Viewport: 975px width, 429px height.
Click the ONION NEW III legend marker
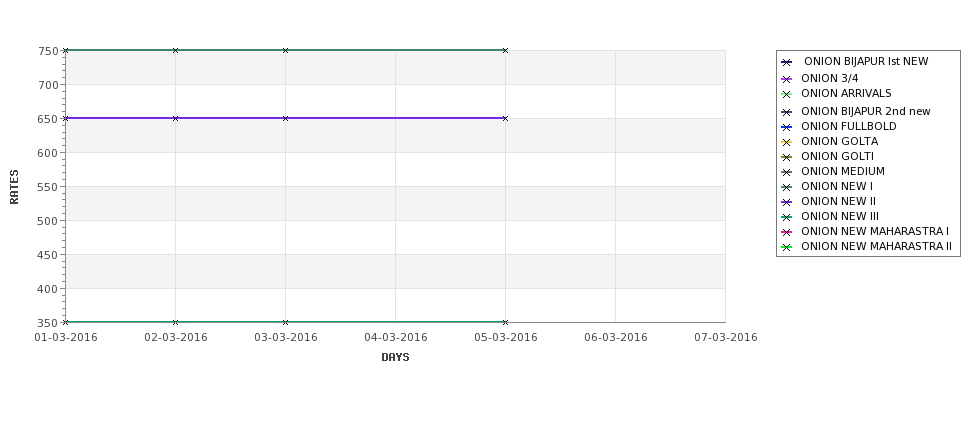(787, 218)
